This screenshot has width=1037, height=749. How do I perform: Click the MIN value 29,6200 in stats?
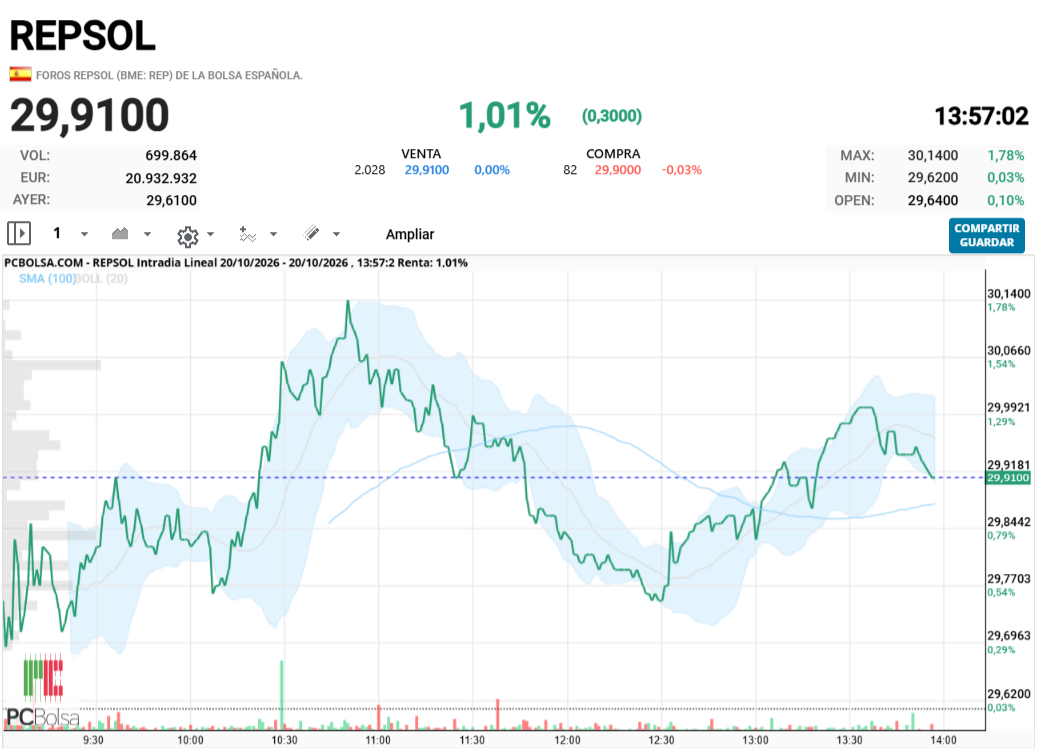click(x=933, y=177)
